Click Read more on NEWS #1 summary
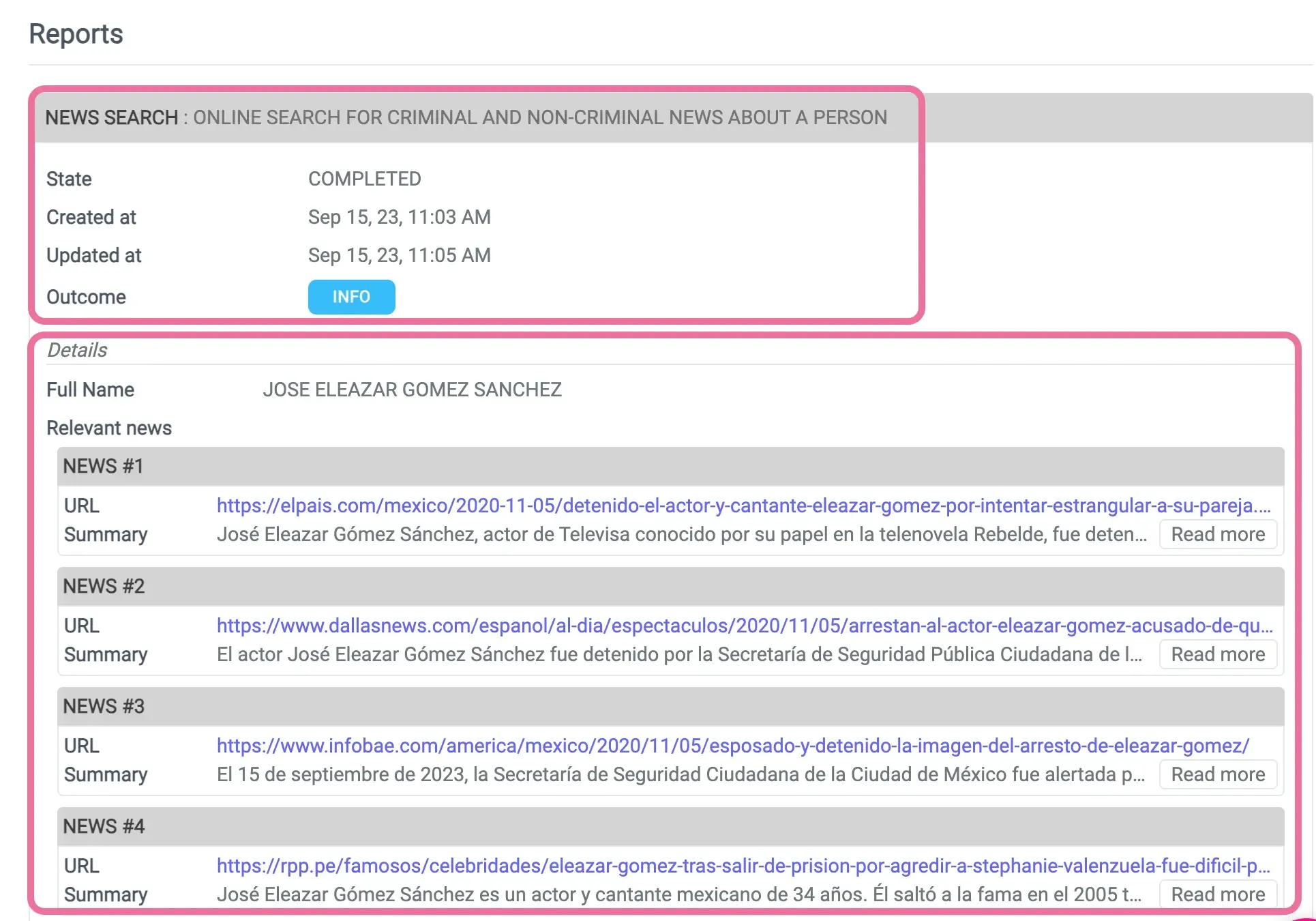The width and height of the screenshot is (1316, 921). pyautogui.click(x=1218, y=534)
